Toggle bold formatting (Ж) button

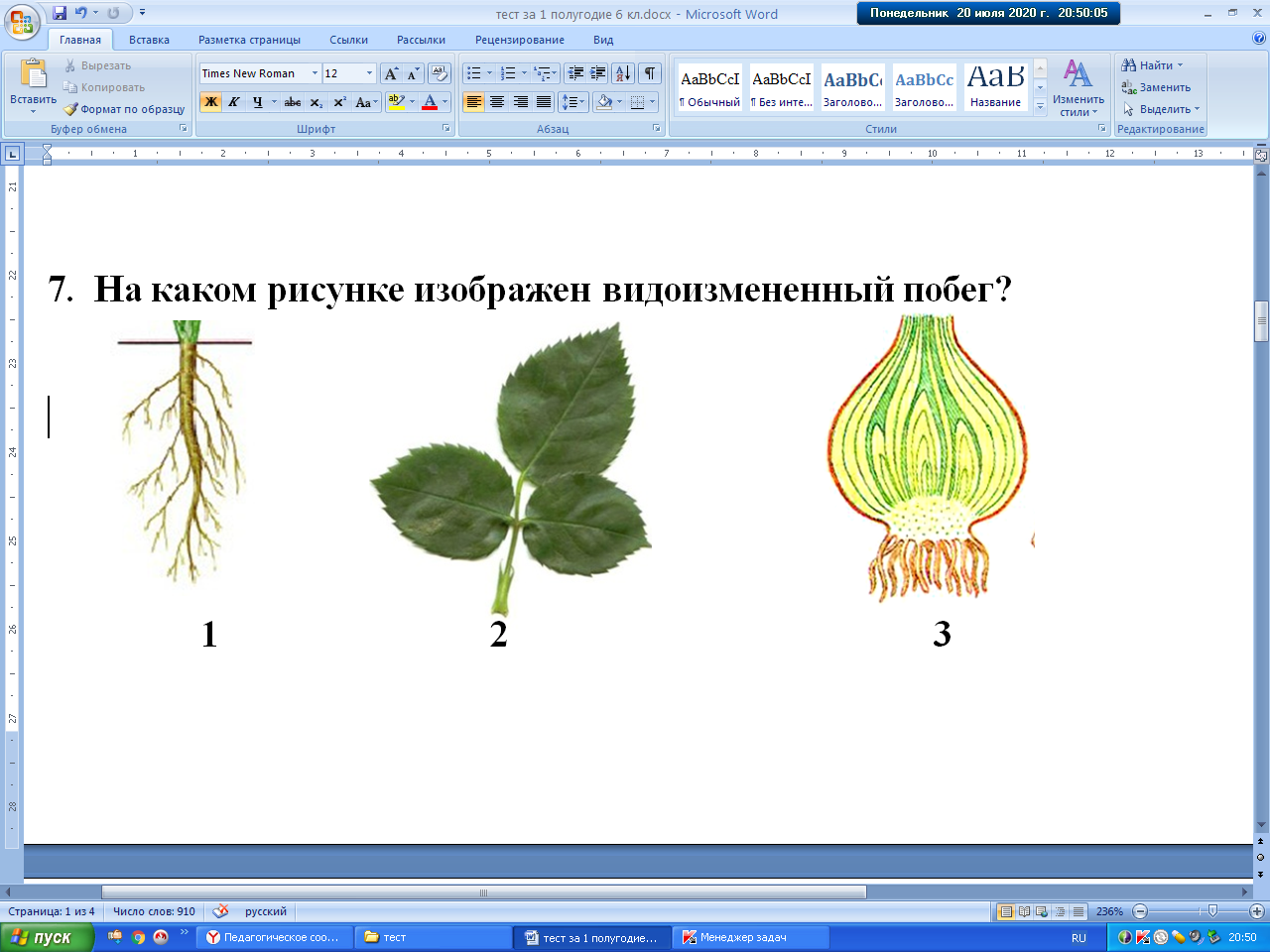point(210,102)
